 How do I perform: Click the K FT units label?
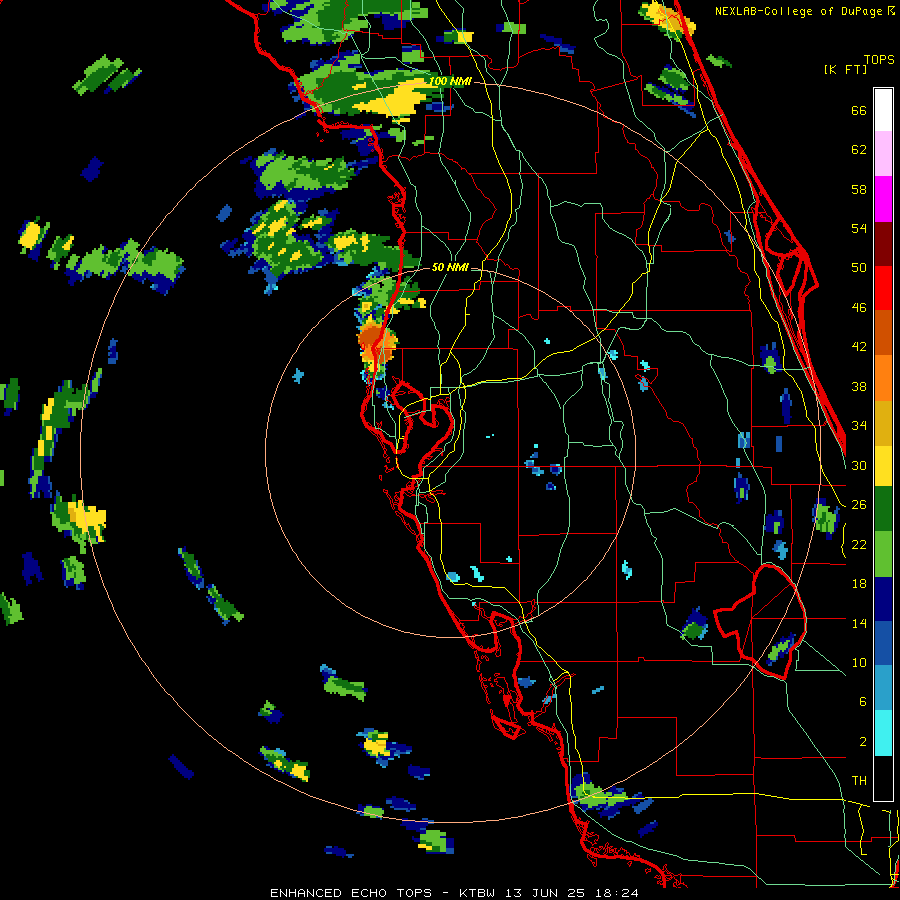coord(845,69)
